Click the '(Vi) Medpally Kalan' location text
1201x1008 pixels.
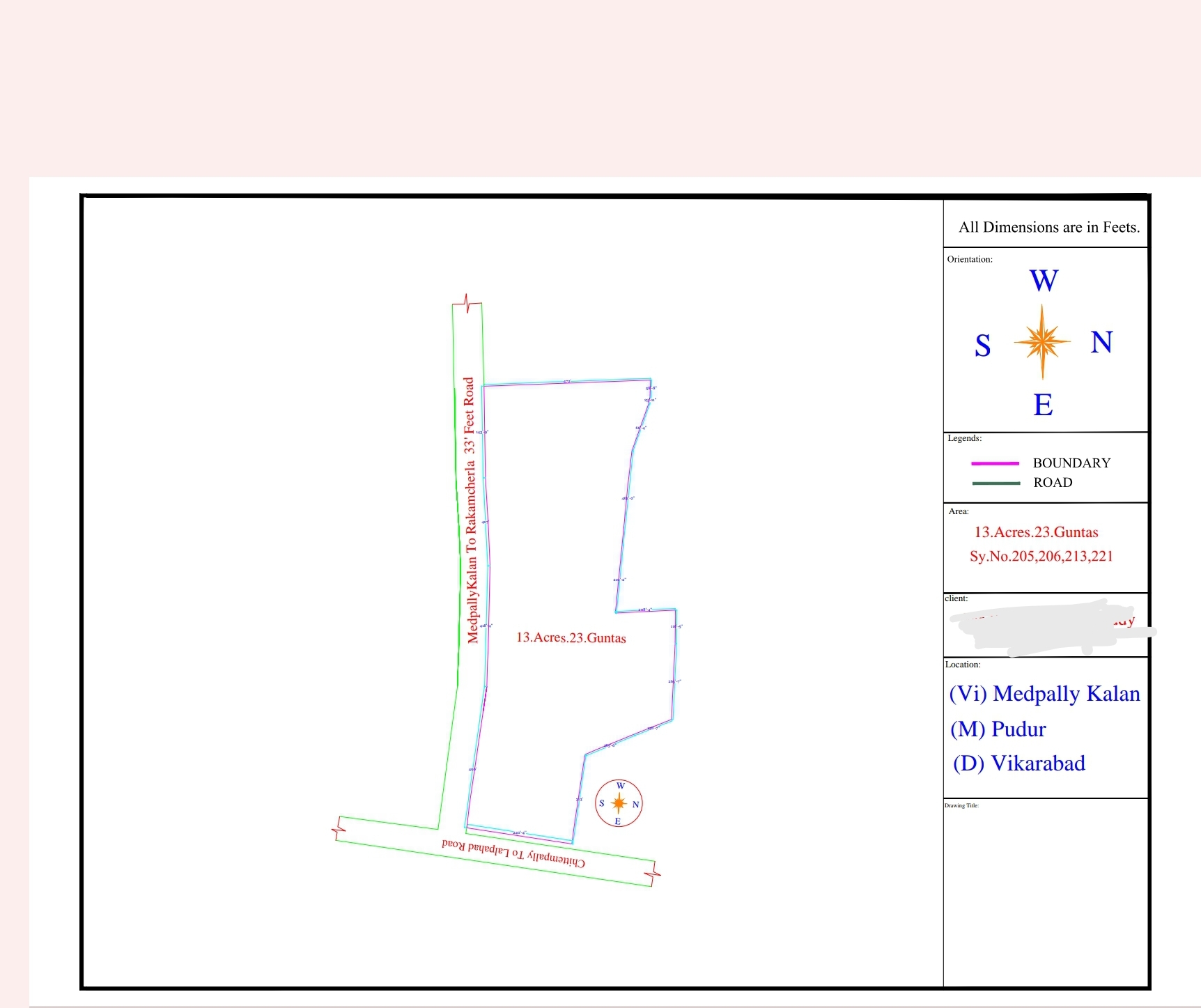(x=1044, y=694)
